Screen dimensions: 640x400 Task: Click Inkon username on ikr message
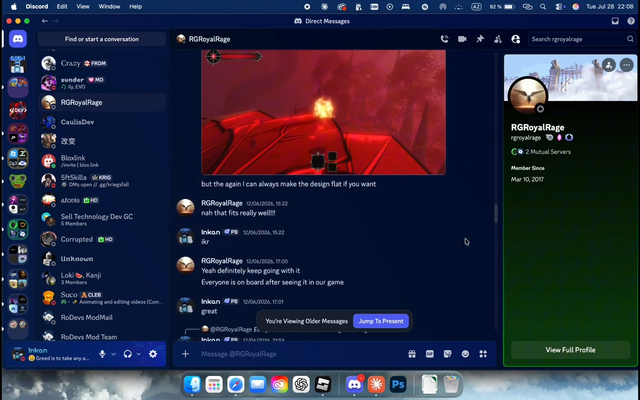tap(211, 232)
